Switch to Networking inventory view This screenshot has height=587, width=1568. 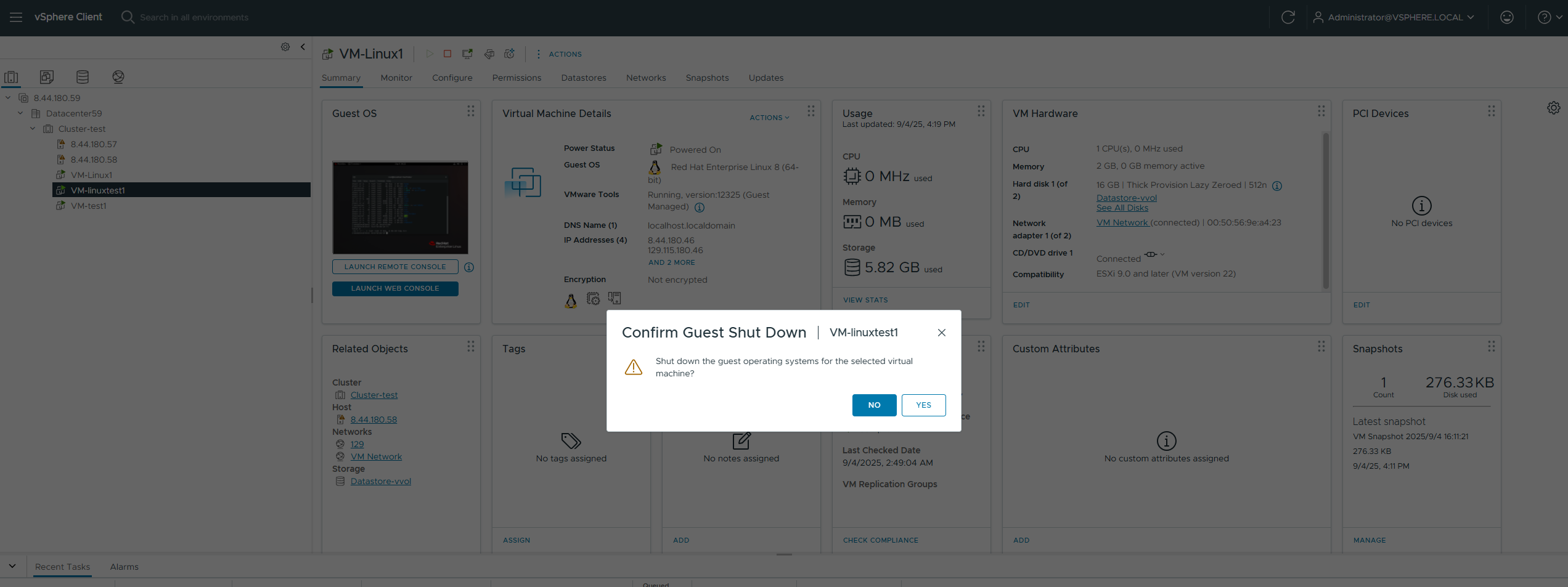point(118,77)
